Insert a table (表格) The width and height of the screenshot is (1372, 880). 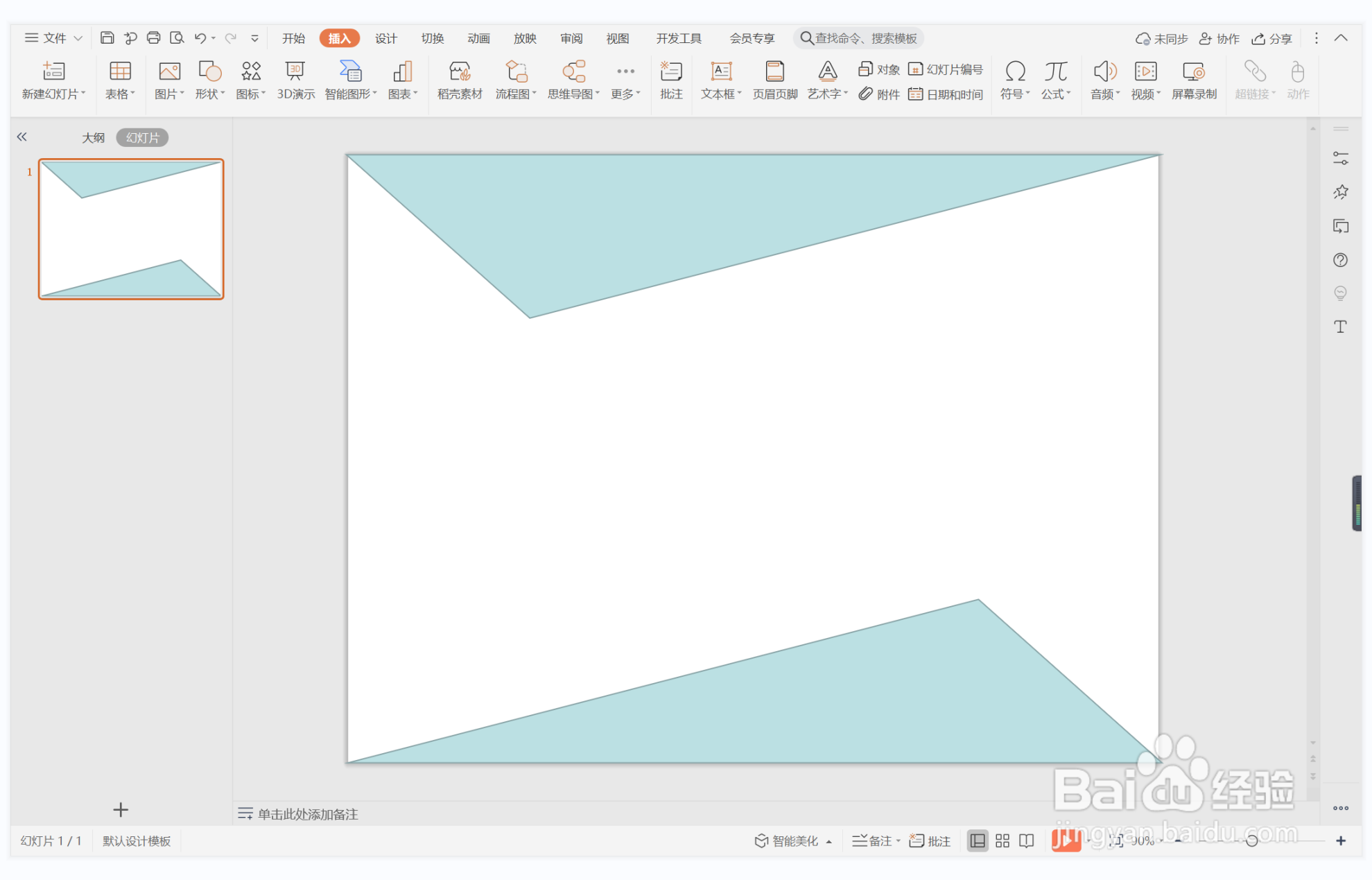(x=120, y=80)
